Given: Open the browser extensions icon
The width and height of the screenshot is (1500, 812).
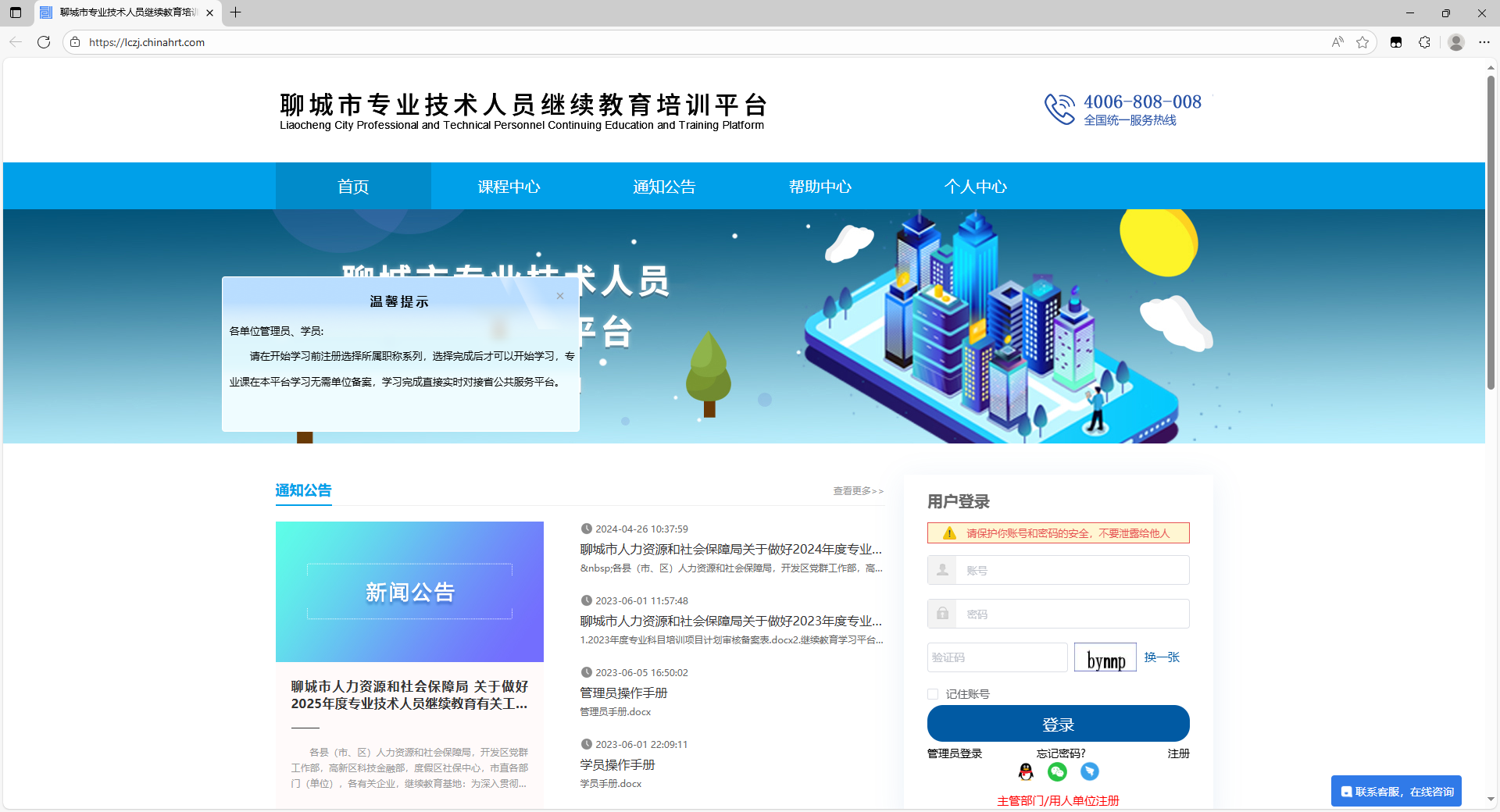Looking at the screenshot, I should click(x=1424, y=42).
